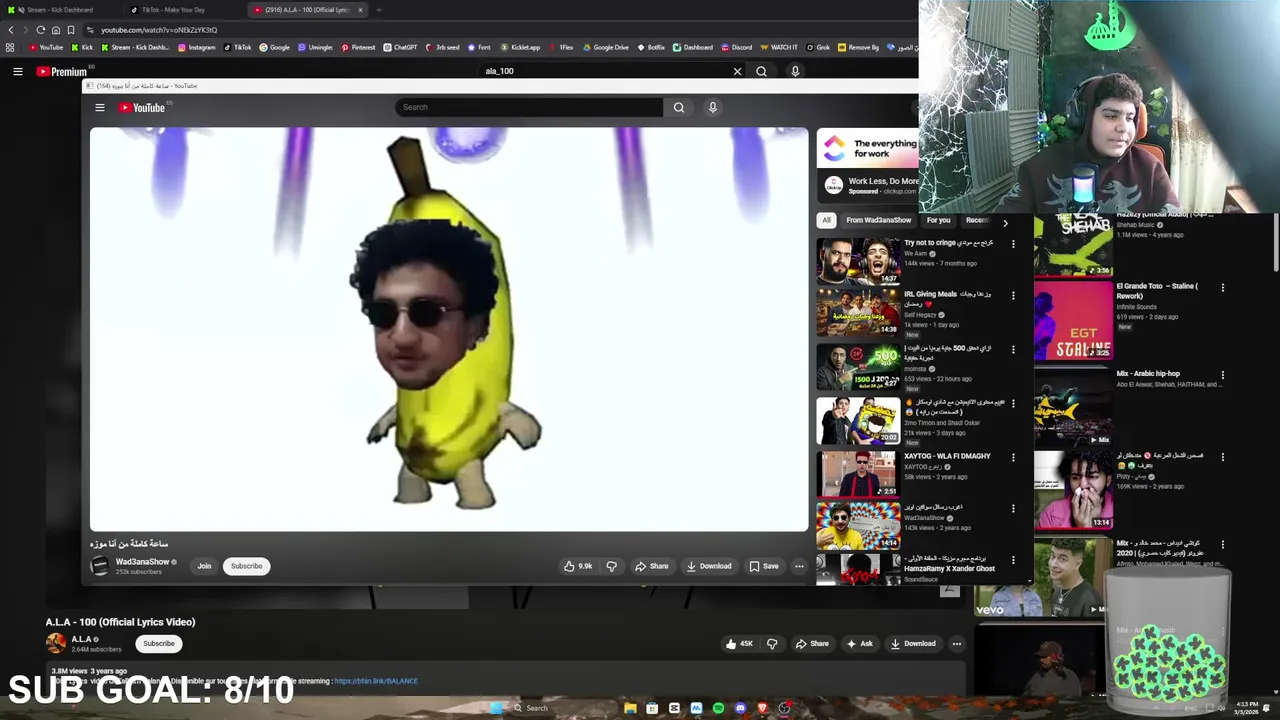This screenshot has width=1280, height=720.
Task: Click Ask button under A.L.A video
Action: (x=860, y=644)
